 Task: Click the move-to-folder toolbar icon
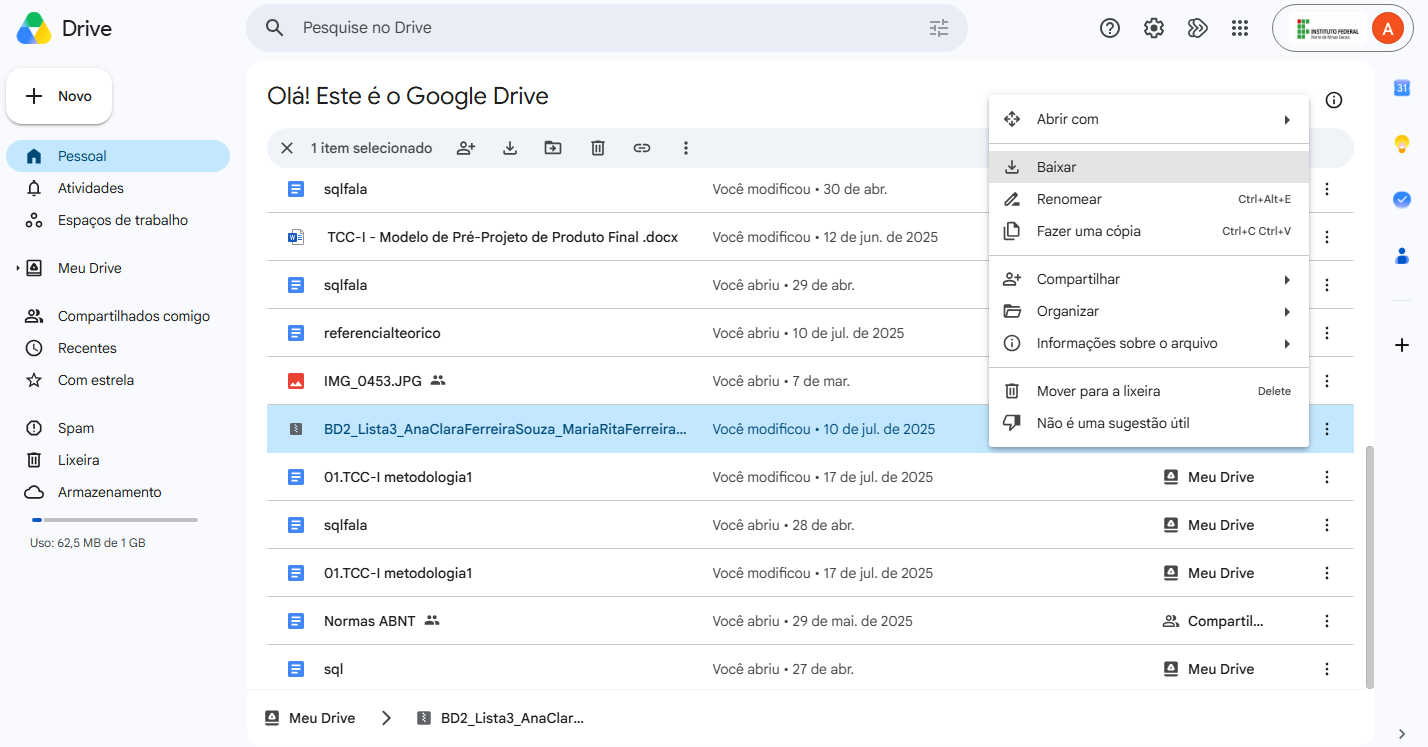(x=553, y=148)
